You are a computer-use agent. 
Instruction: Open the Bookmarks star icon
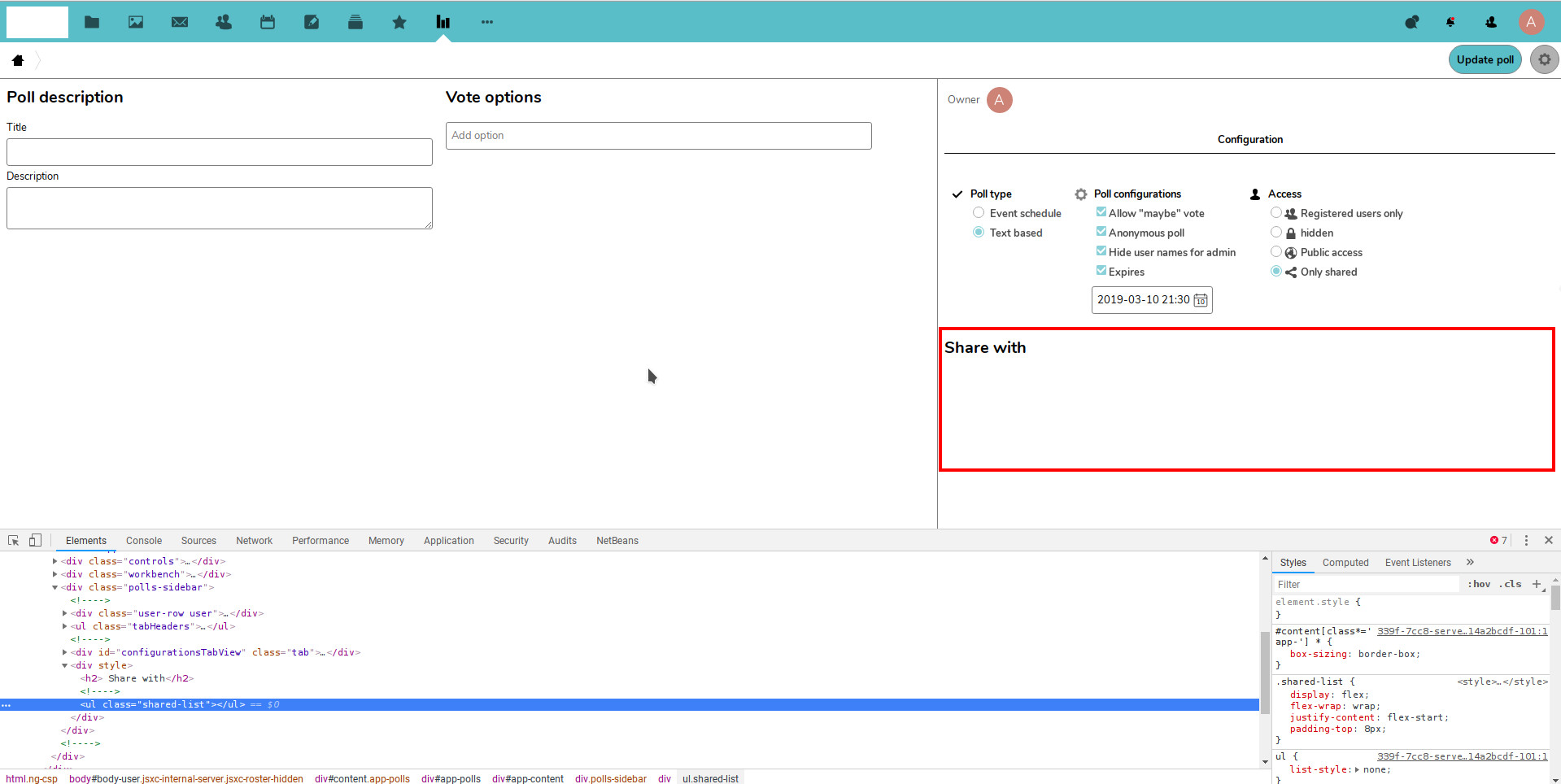click(x=399, y=22)
